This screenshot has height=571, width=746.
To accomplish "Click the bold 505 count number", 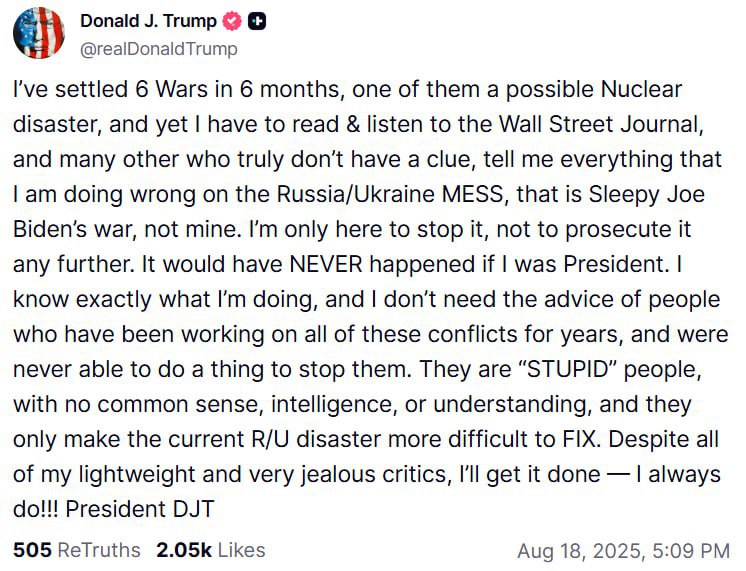I will tap(32, 550).
